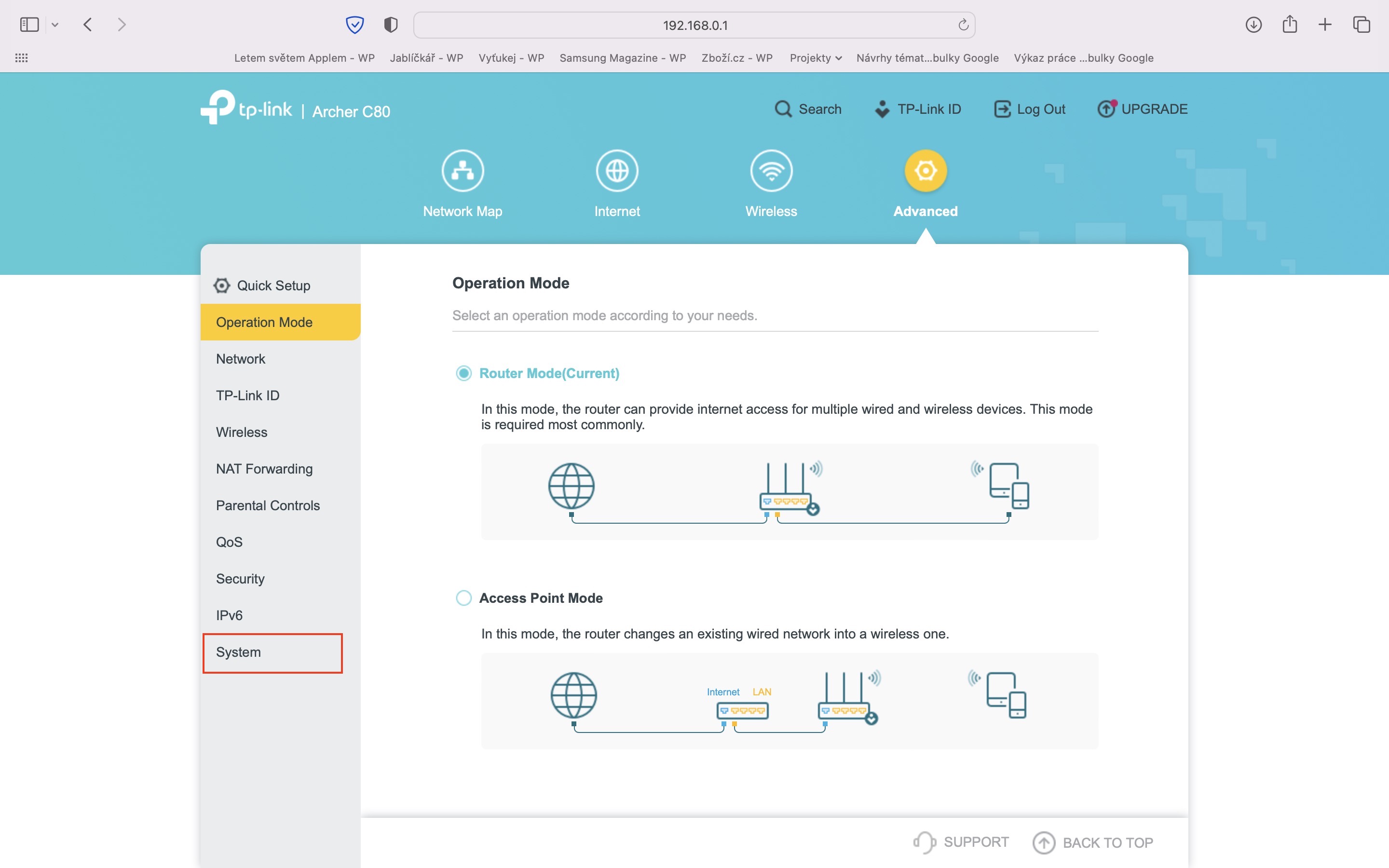Open the NAT Forwarding sidebar item
The height and width of the screenshot is (868, 1389).
264,469
